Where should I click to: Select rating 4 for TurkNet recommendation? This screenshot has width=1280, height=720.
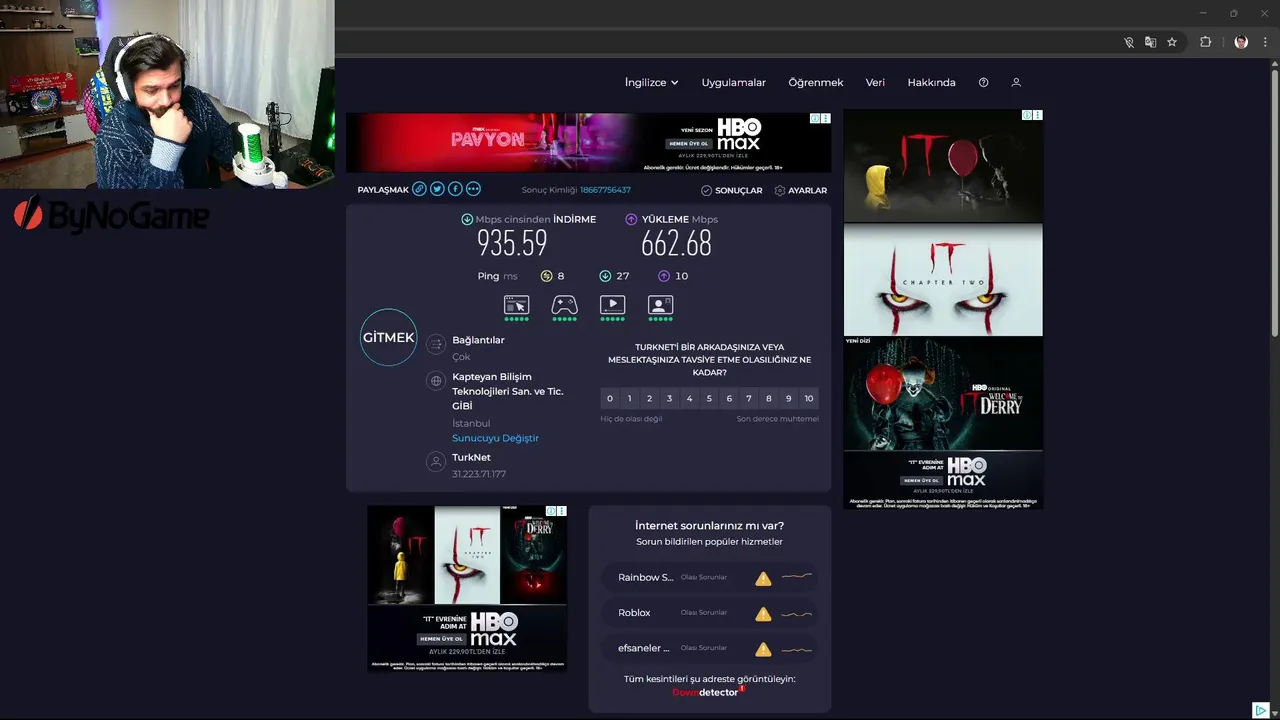(x=689, y=398)
